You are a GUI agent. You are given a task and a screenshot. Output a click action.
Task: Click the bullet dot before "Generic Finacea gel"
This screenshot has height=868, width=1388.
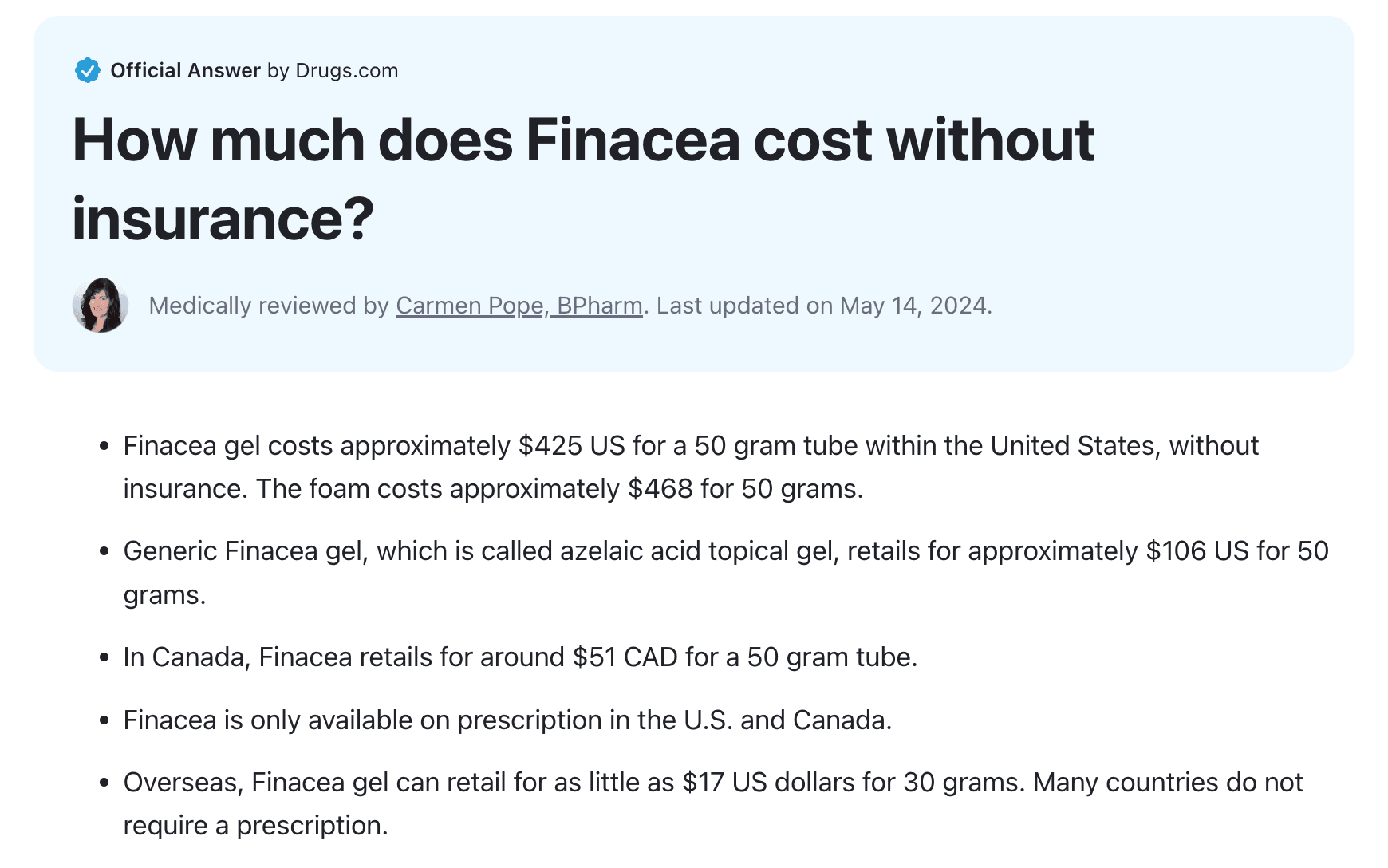pos(104,551)
